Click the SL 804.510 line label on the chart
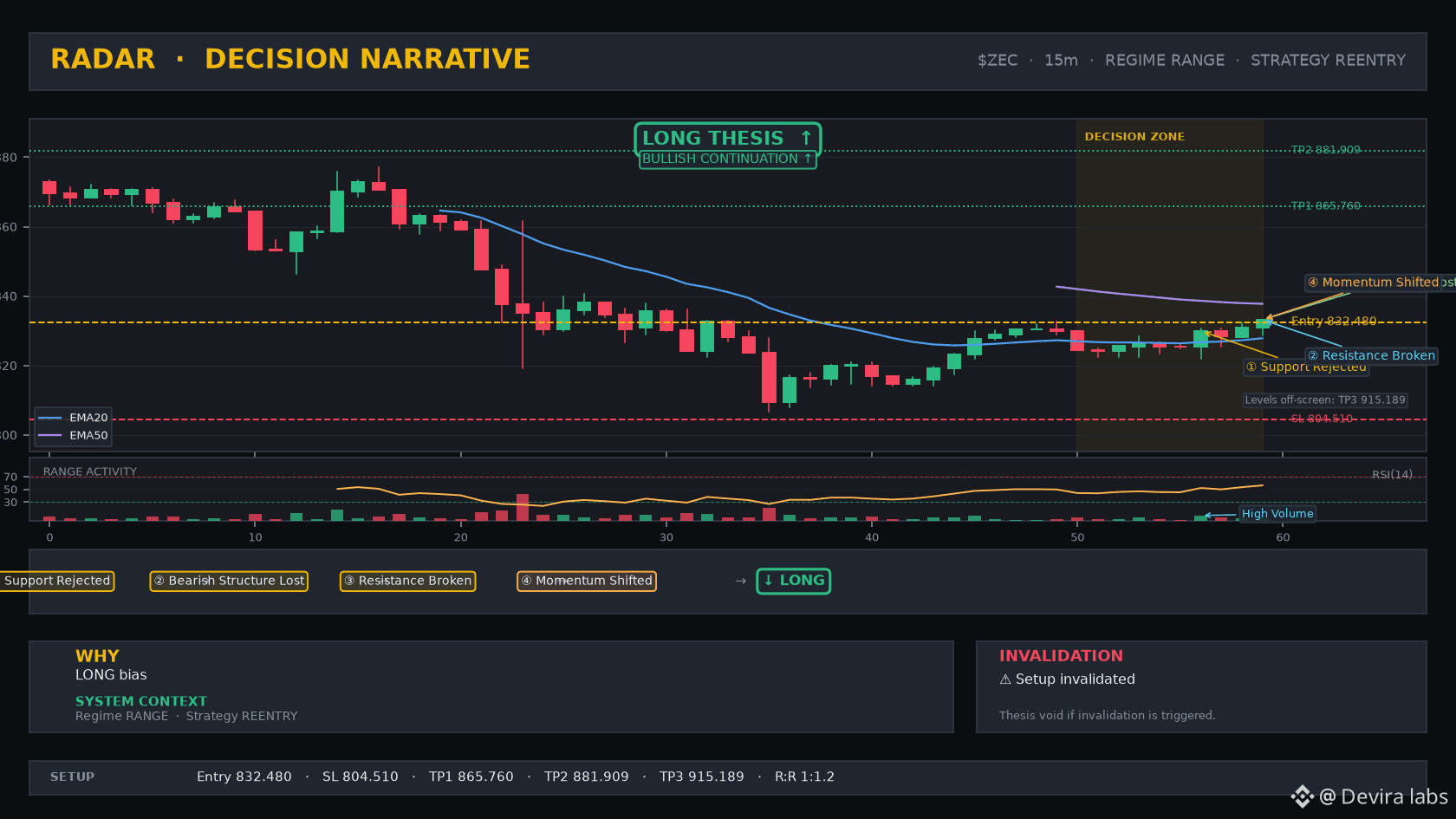This screenshot has height=819, width=1456. pos(1321,419)
